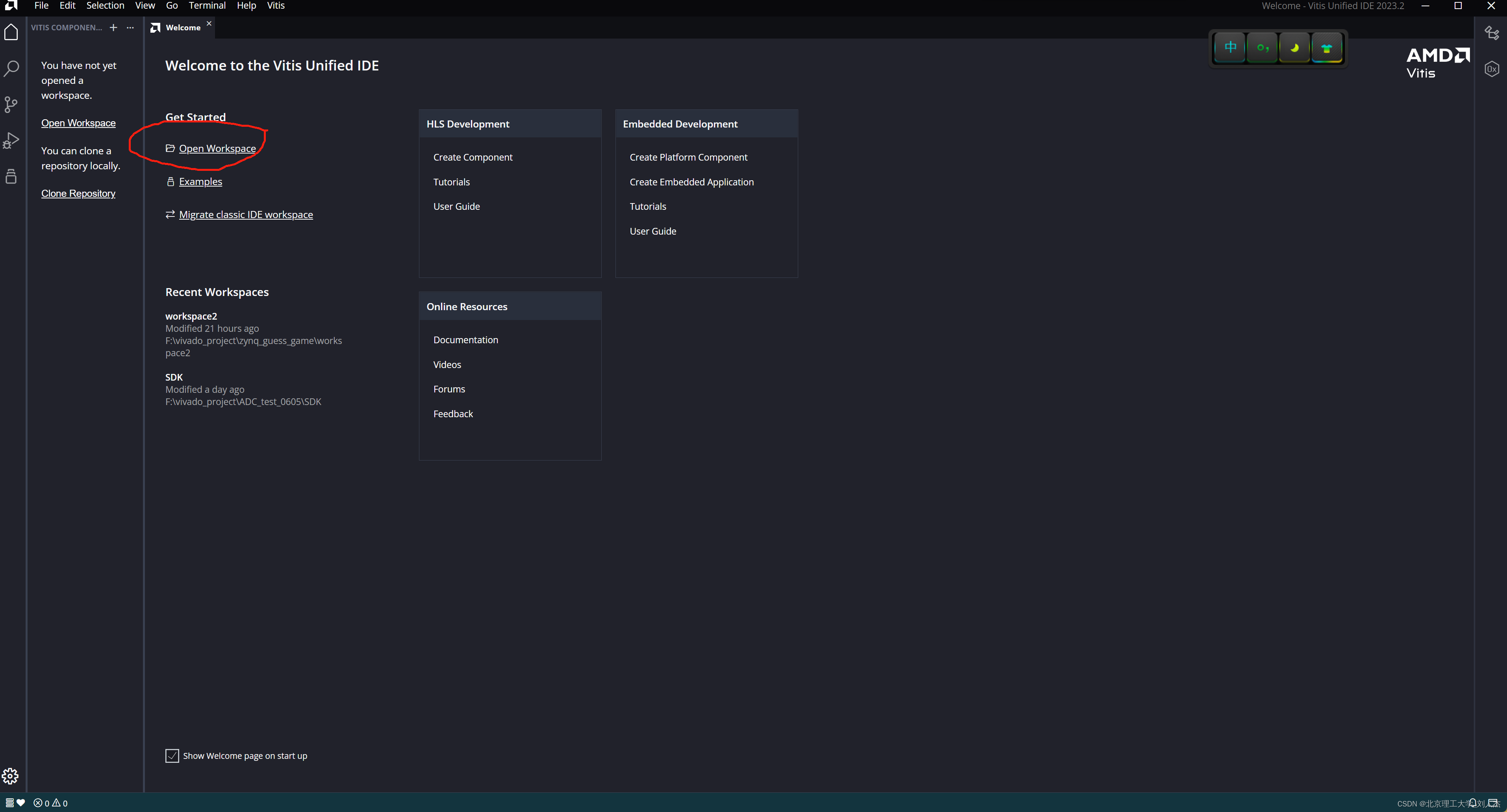
Task: Open the Vitis menu
Action: (x=276, y=6)
